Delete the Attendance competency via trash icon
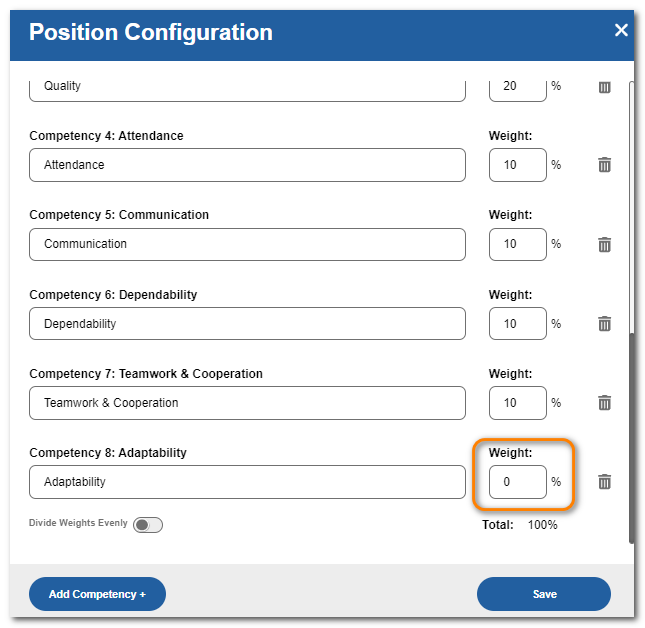Screen dimensions: 645x628 (604, 165)
